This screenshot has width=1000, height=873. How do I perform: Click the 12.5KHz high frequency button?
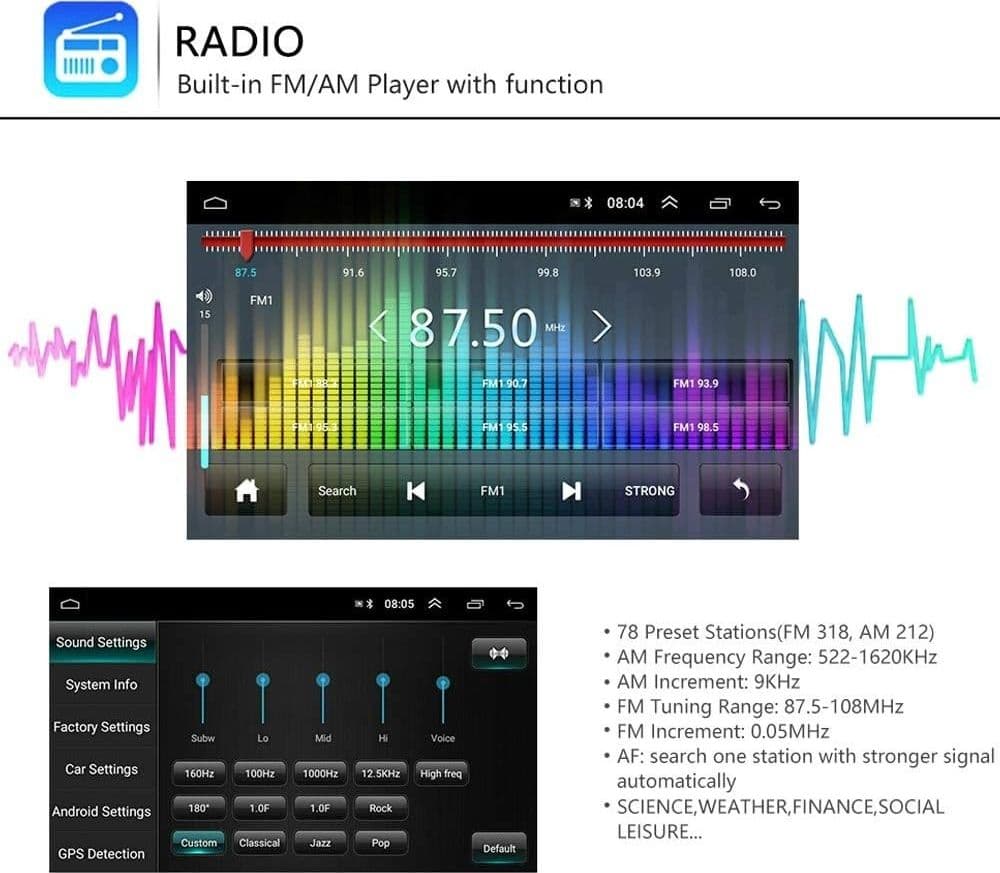coord(381,774)
